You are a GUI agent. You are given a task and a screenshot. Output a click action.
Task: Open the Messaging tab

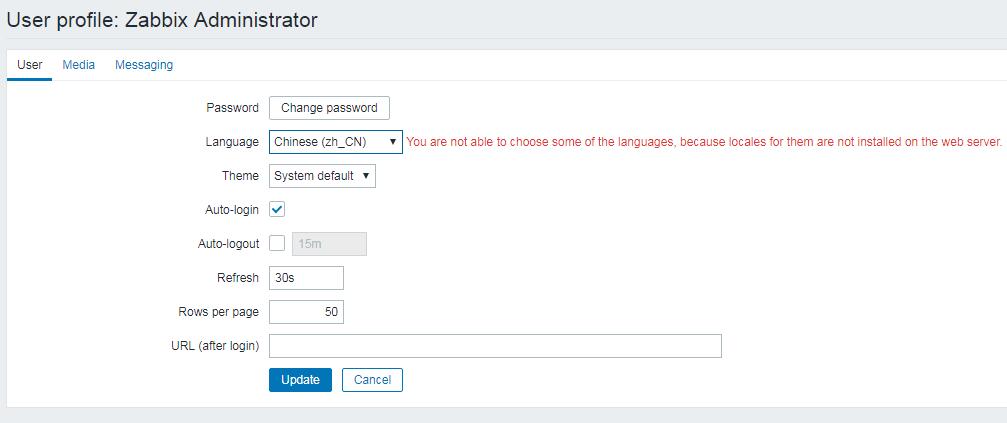144,65
